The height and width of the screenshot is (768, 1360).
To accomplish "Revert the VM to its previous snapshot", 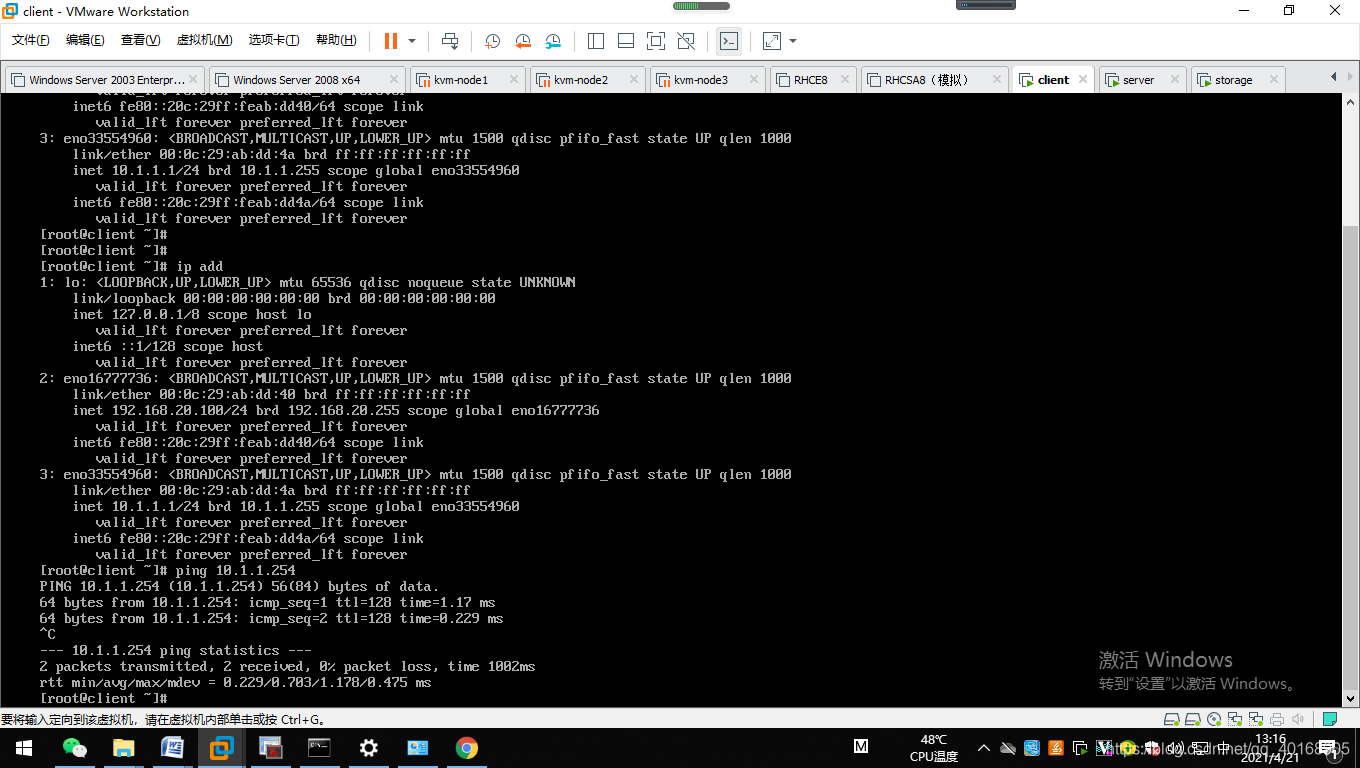I will (x=523, y=41).
